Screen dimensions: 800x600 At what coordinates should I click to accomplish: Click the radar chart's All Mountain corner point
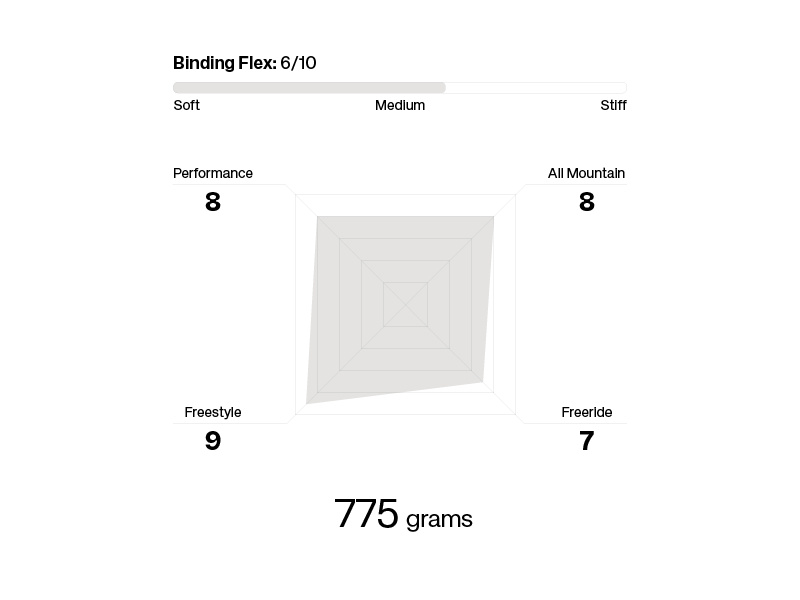pyautogui.click(x=493, y=217)
